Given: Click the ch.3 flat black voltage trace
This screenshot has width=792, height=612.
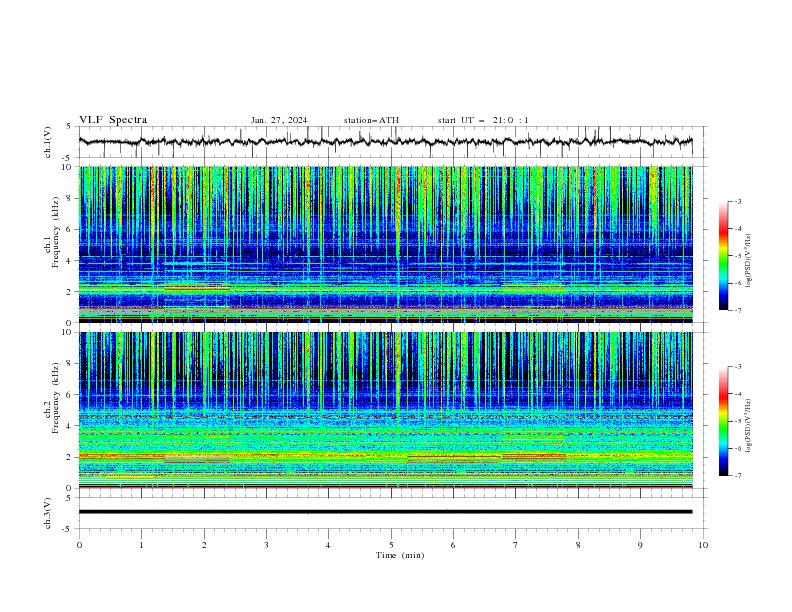Looking at the screenshot, I should (x=385, y=512).
